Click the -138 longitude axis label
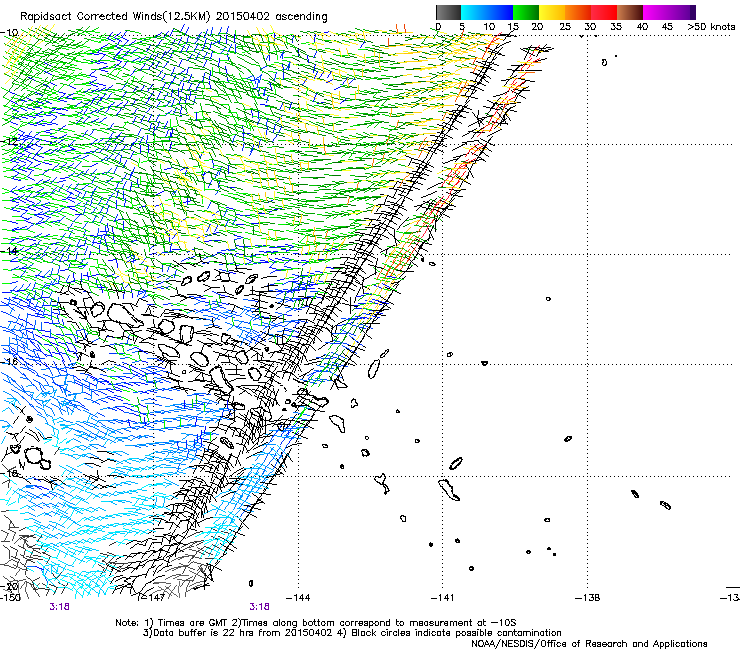This screenshot has width=740, height=650. [x=588, y=598]
